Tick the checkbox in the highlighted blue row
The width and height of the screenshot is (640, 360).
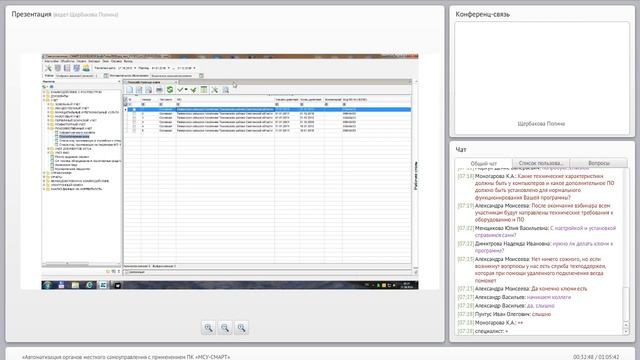pos(134,109)
